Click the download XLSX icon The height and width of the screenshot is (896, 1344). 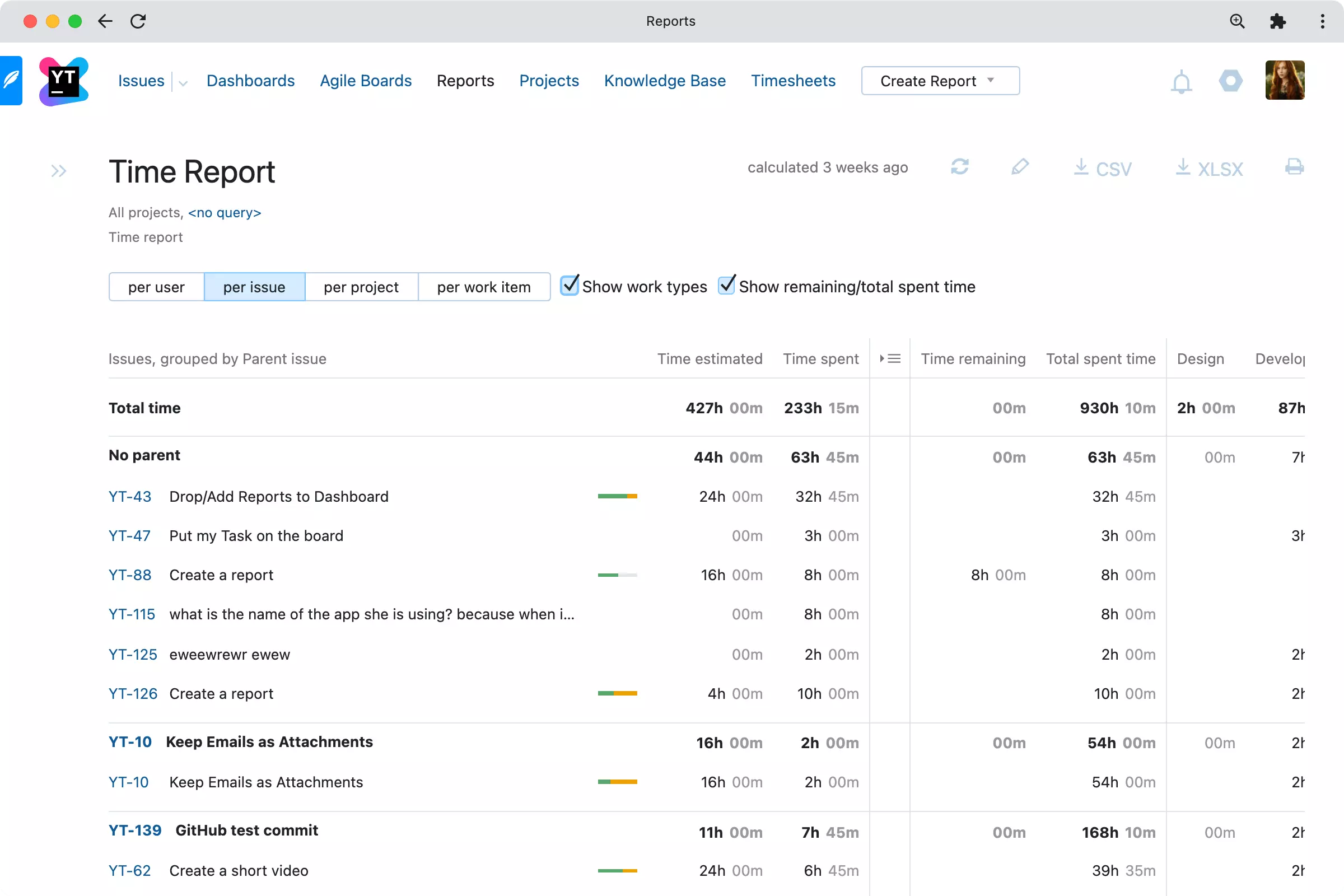pos(1208,167)
